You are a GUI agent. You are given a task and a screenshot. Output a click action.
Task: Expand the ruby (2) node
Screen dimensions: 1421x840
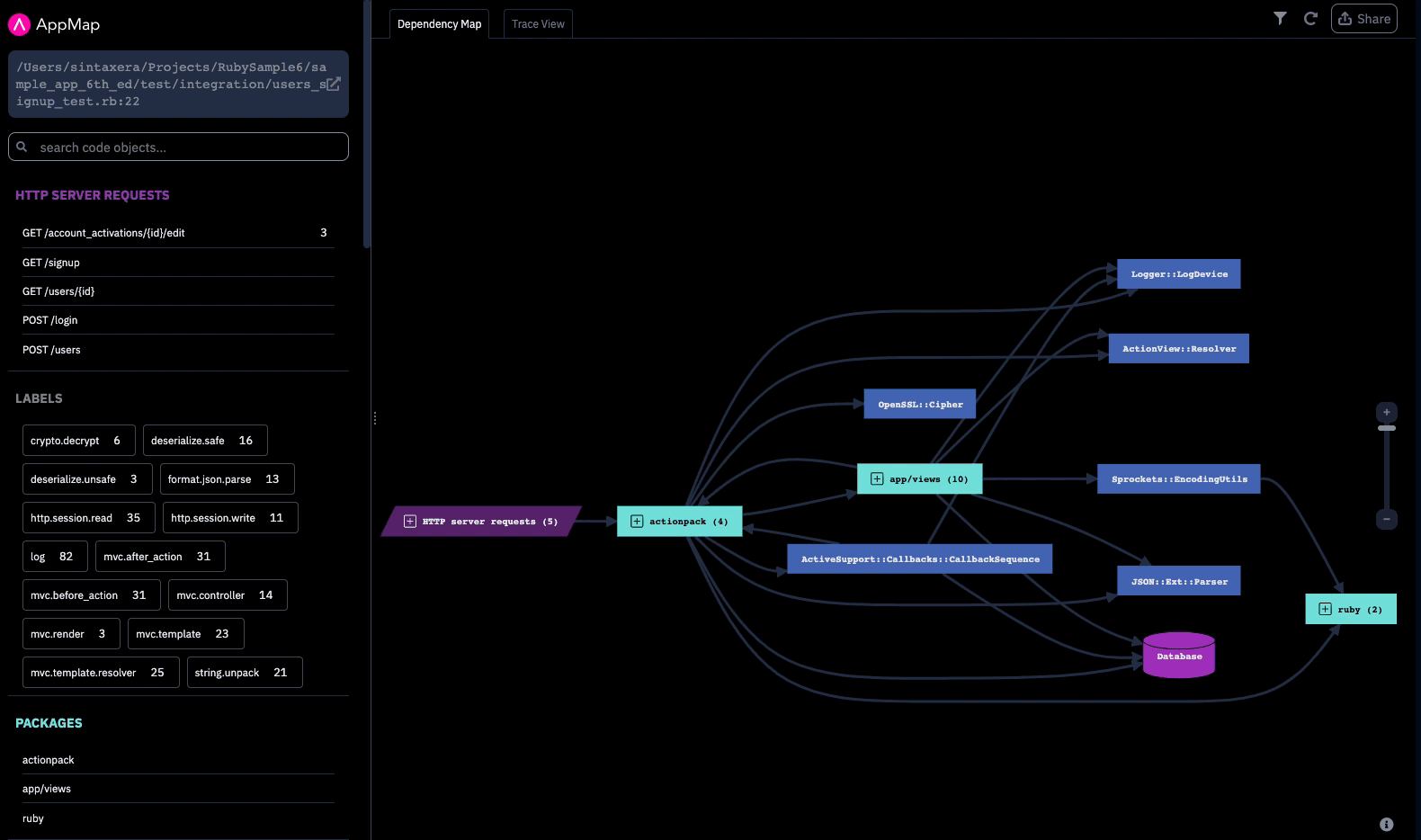(x=1325, y=609)
